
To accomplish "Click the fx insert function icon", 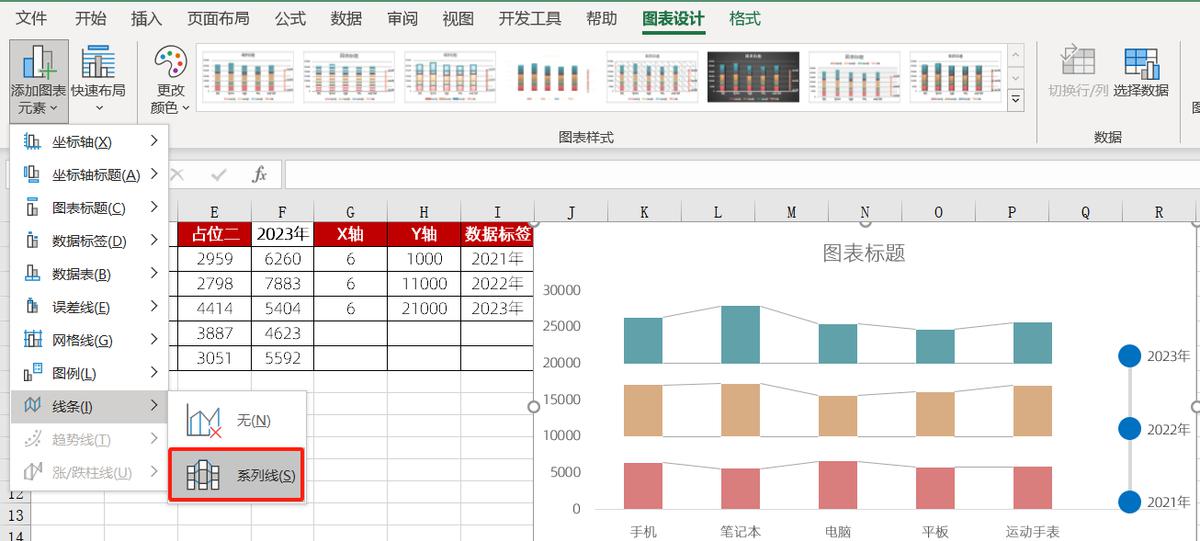I will [x=259, y=175].
